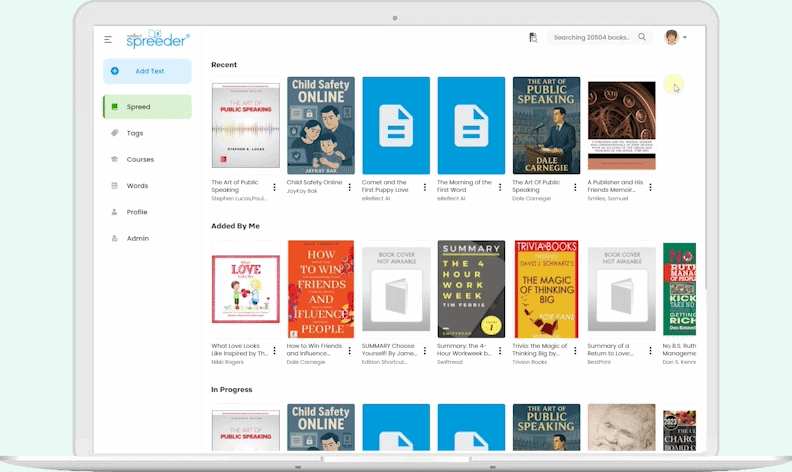The width and height of the screenshot is (792, 472).
Task: Click the user profile avatar
Action: coord(671,37)
